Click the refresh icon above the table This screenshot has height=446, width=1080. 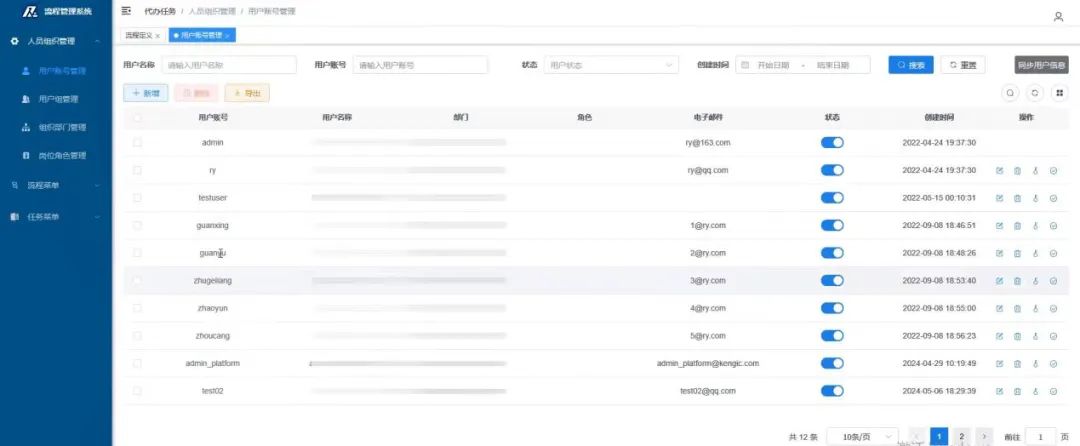[1035, 93]
